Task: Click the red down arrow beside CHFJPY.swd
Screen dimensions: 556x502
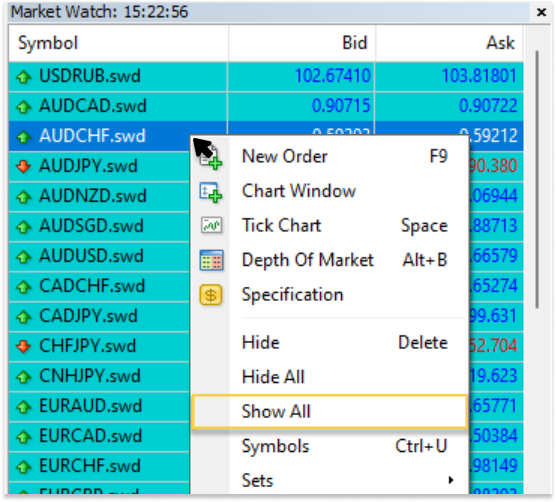Action: [x=24, y=346]
